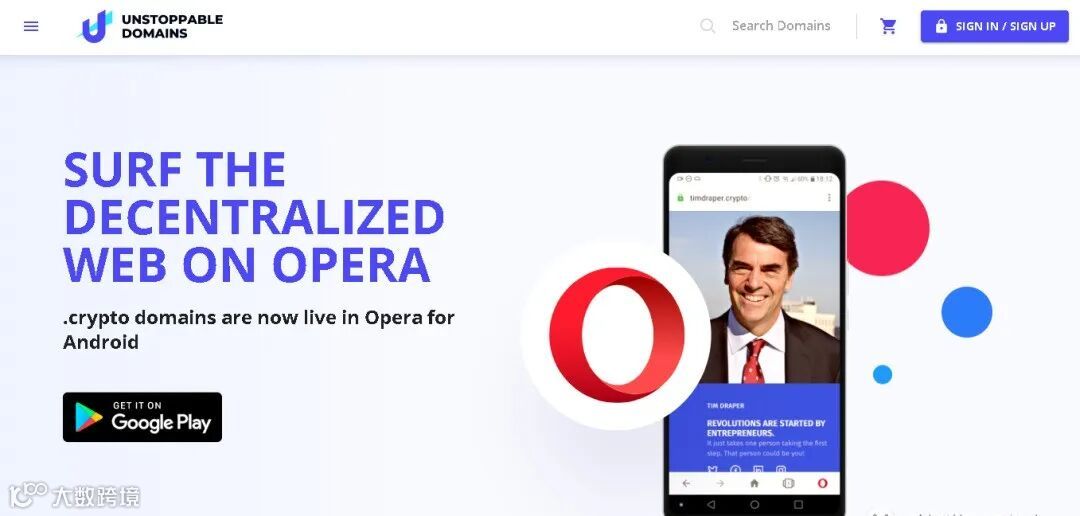Click the phone's tabs icon
The width and height of the screenshot is (1080, 516).
pos(789,484)
